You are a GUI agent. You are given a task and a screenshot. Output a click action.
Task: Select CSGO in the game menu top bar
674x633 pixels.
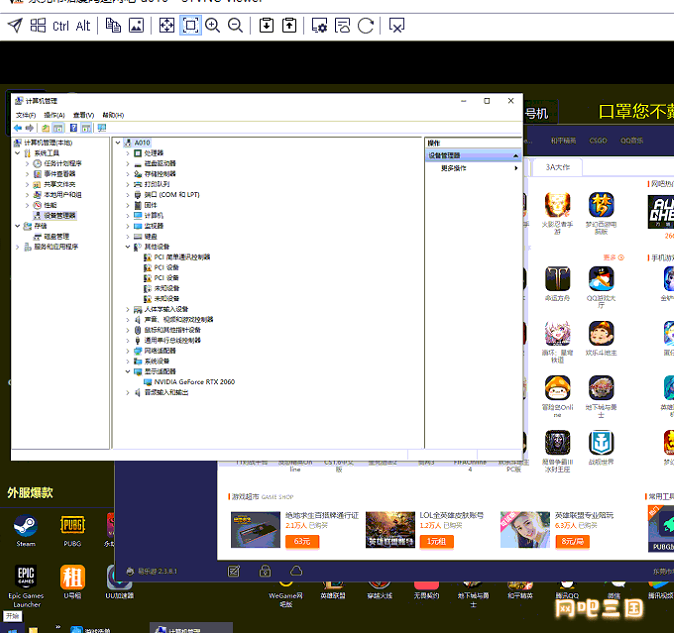pyautogui.click(x=598, y=141)
